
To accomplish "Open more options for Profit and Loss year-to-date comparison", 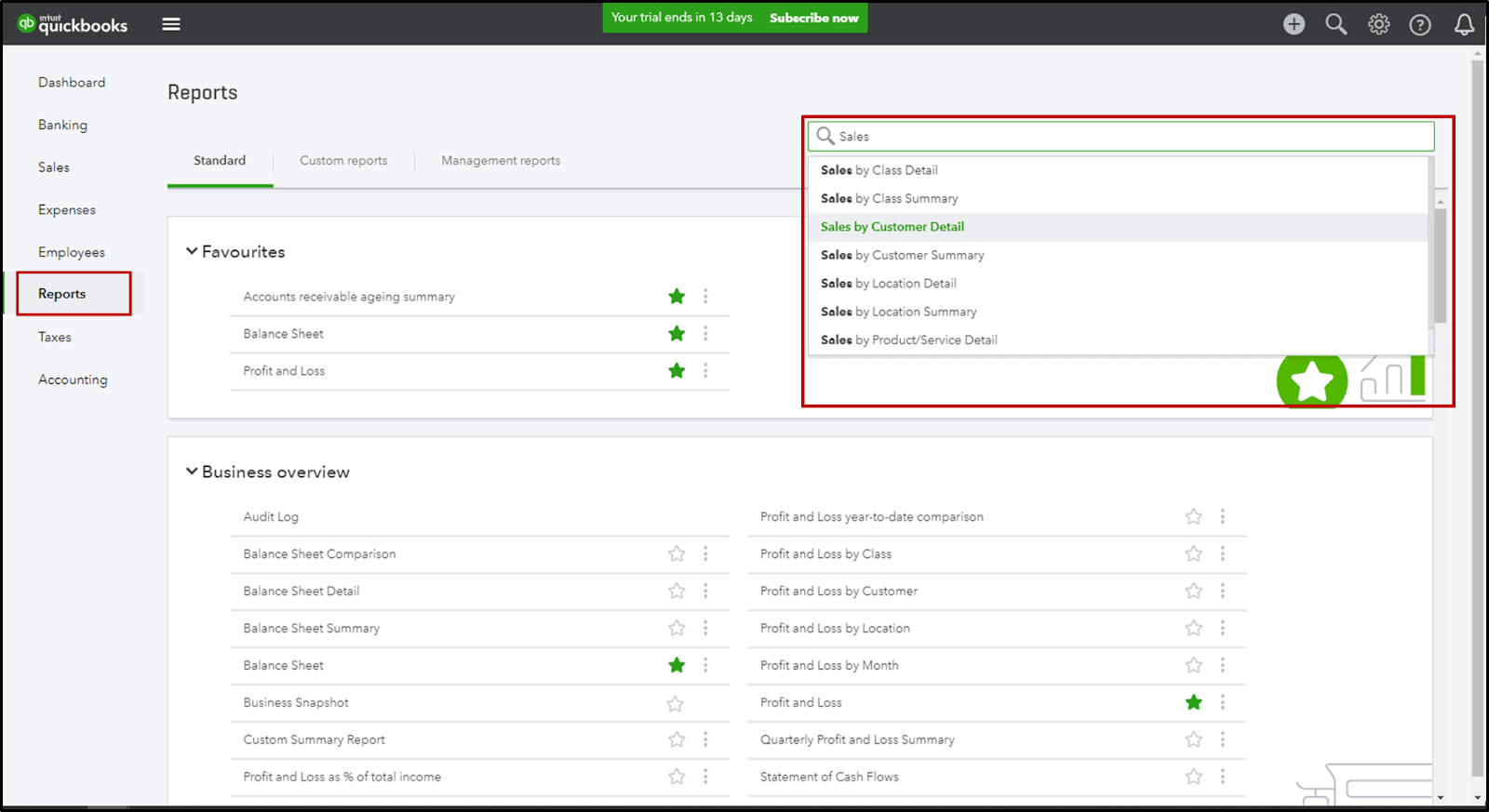I will (x=1223, y=516).
